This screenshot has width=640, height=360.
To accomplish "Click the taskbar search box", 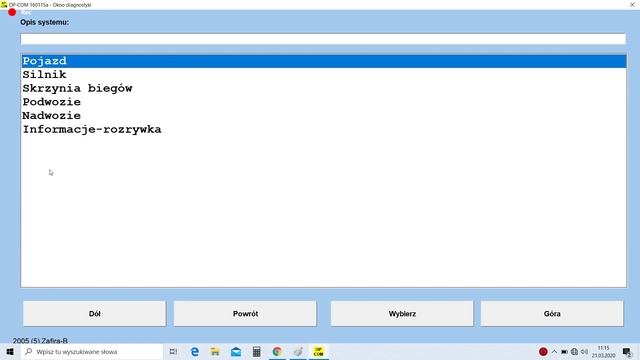I will [x=92, y=352].
